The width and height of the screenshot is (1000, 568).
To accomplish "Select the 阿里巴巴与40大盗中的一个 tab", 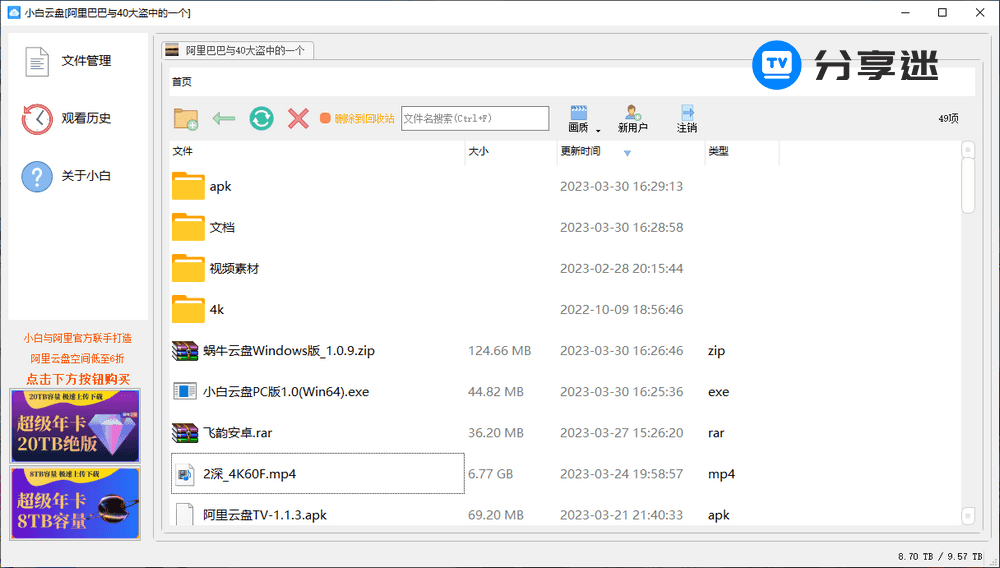I will [x=236, y=50].
